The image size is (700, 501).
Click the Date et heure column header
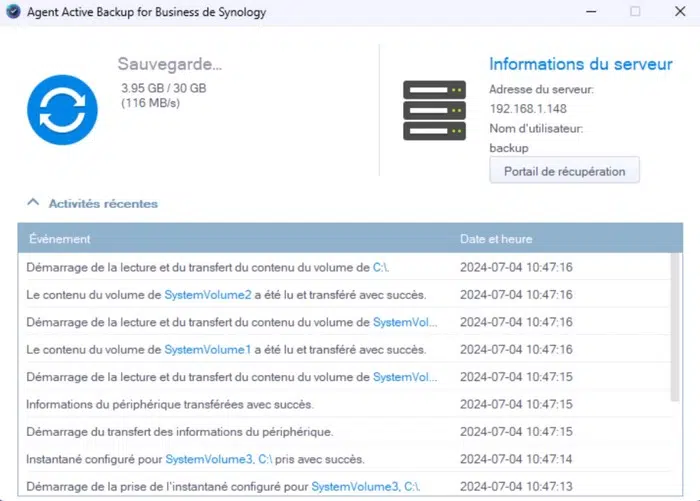(x=496, y=239)
